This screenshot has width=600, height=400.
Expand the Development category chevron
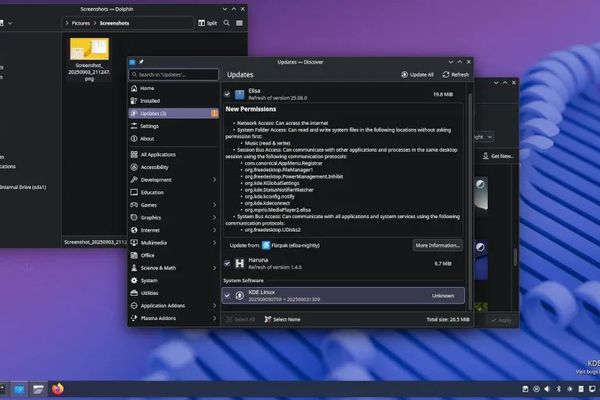pos(214,180)
